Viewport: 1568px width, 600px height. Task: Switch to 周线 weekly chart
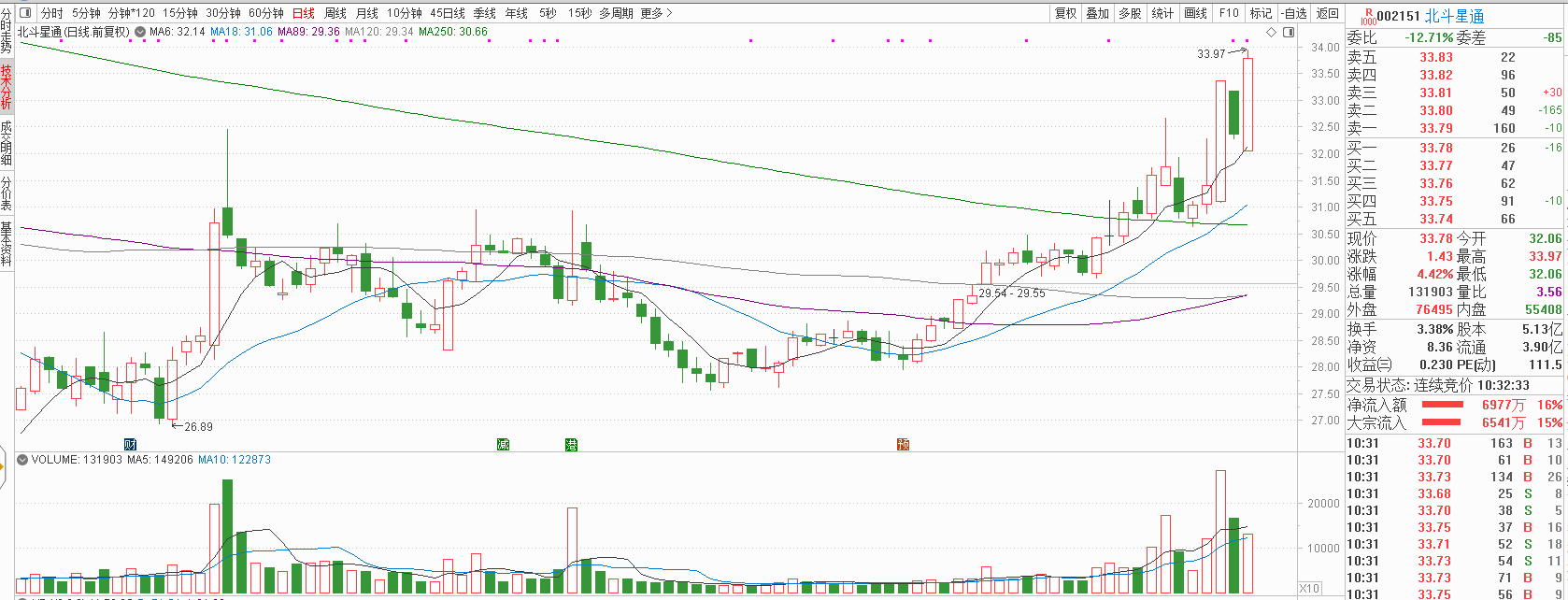[335, 14]
